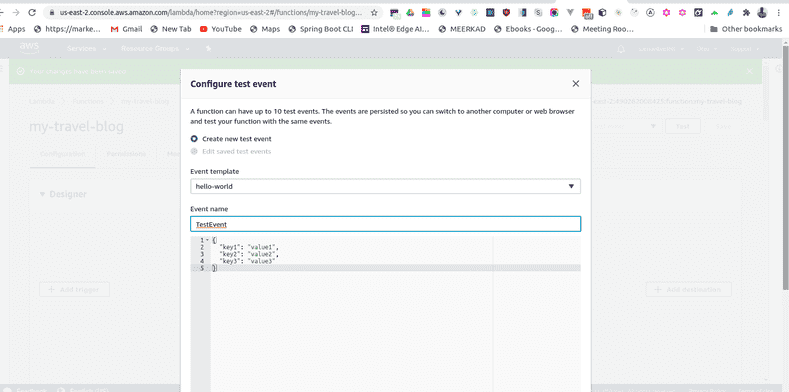Open the Apps bookmarks shortcut
This screenshot has width=789, height=392.
pos(12,29)
